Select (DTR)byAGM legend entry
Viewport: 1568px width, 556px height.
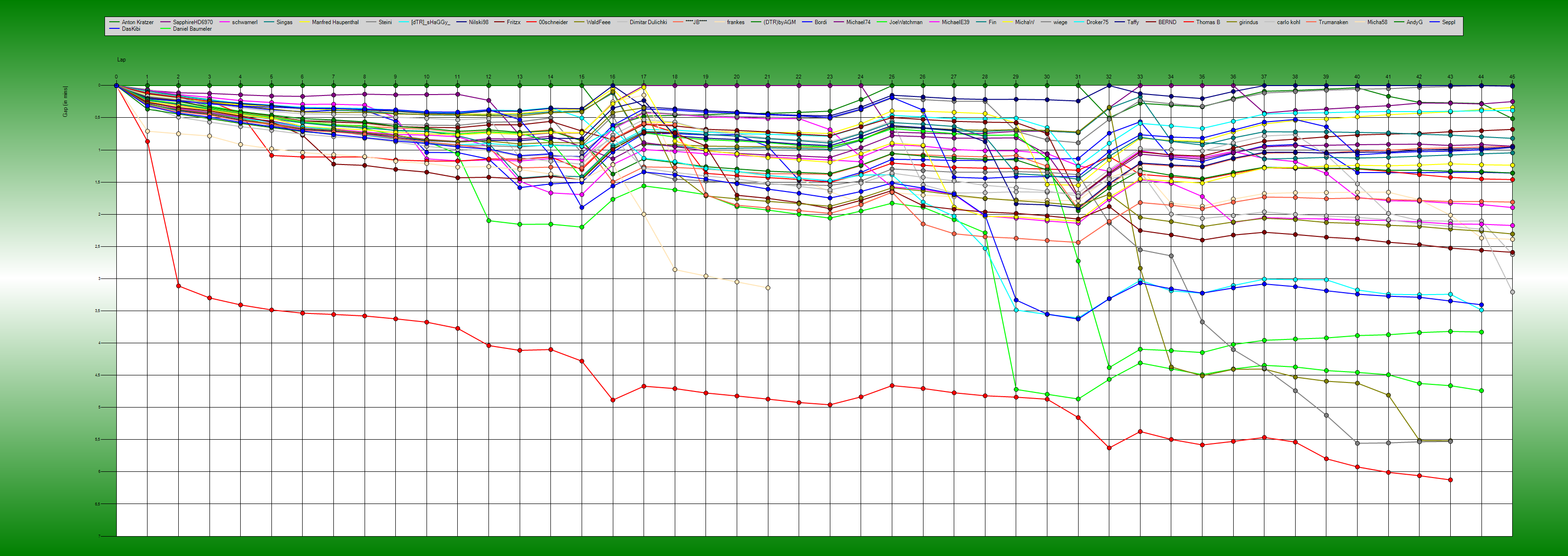[780, 23]
